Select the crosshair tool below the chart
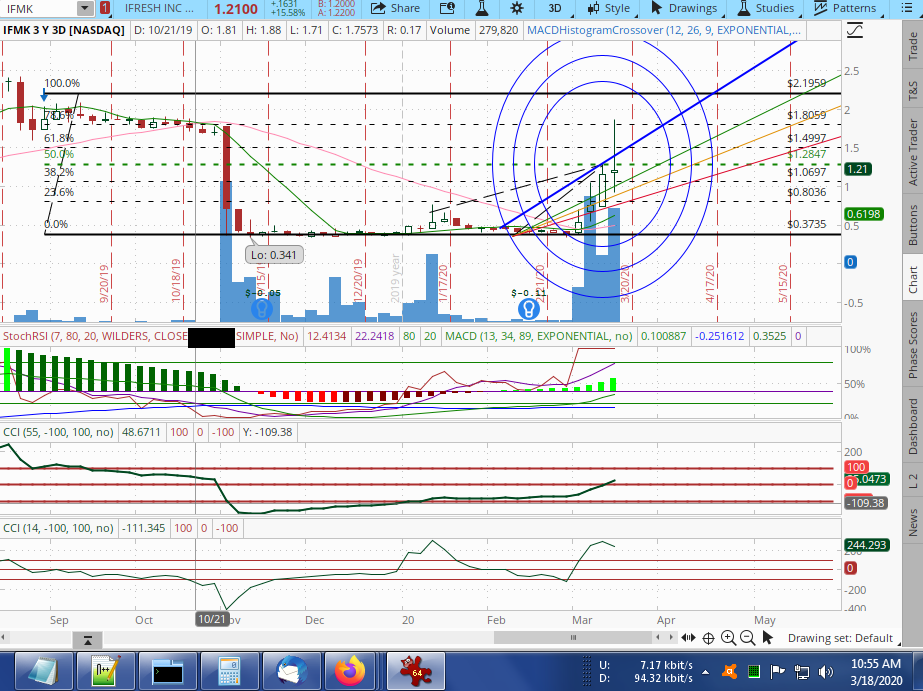Screen dimensions: 923x691 click(x=708, y=638)
